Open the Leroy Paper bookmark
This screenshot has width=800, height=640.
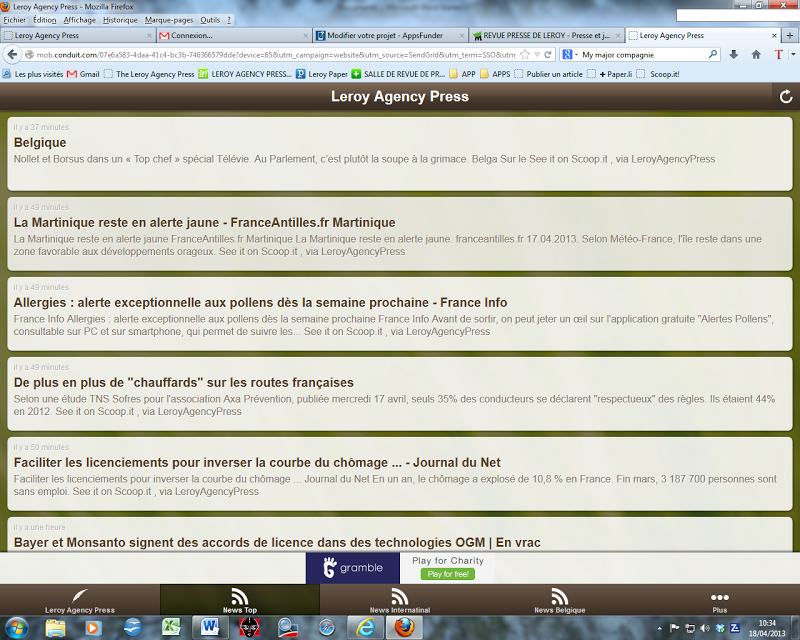[x=322, y=74]
